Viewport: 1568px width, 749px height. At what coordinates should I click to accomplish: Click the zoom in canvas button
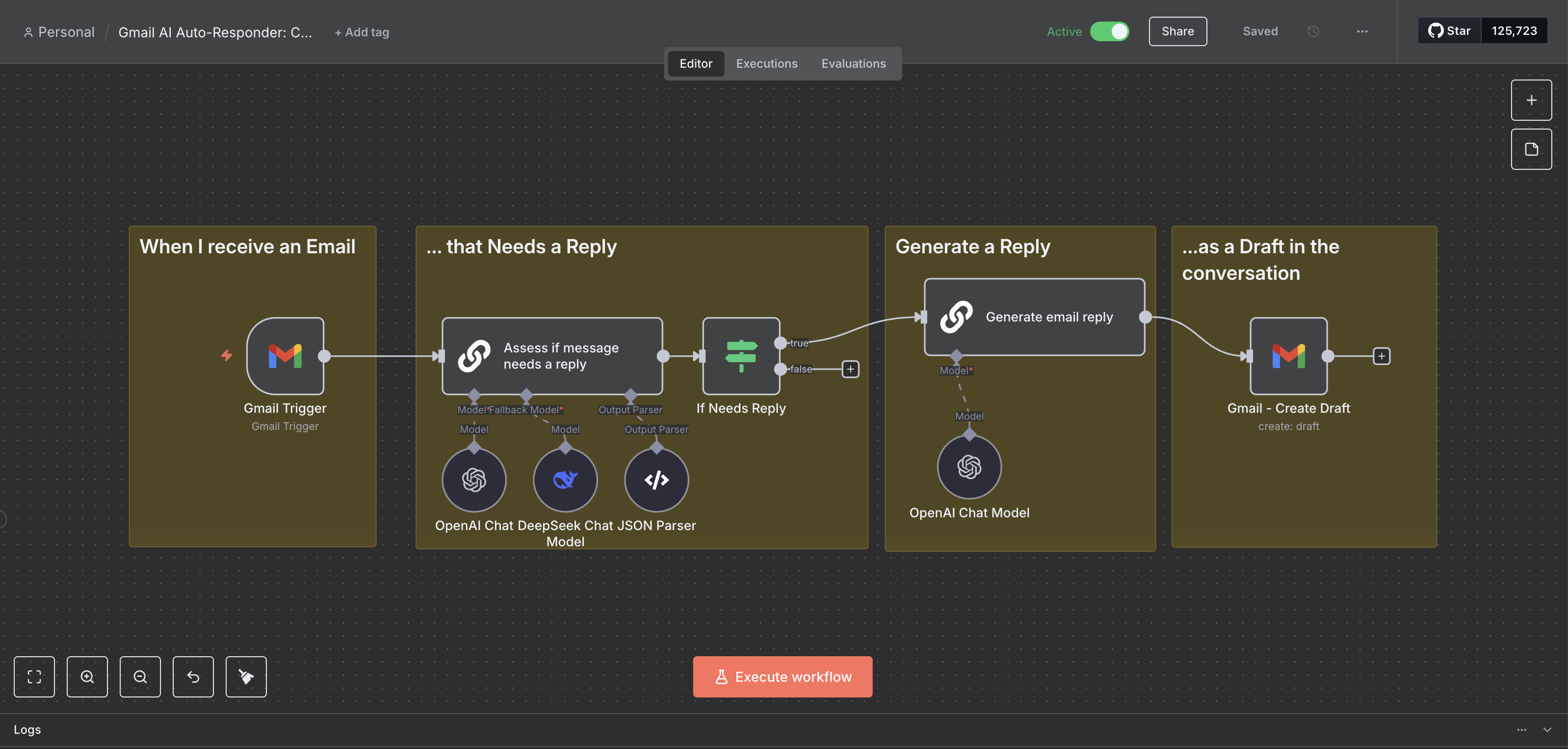click(x=87, y=676)
